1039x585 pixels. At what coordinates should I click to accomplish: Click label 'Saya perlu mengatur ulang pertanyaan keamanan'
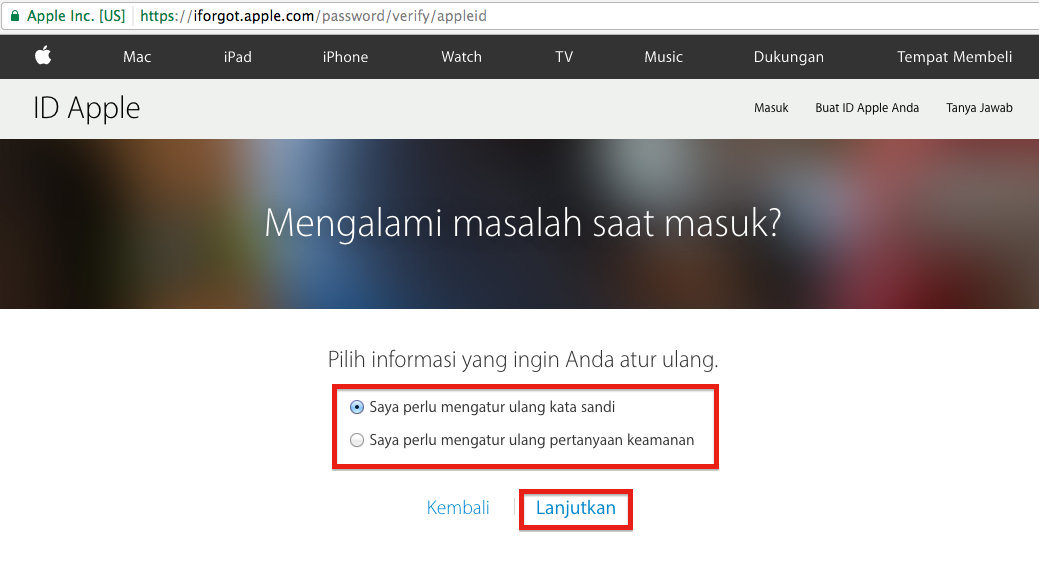[531, 440]
